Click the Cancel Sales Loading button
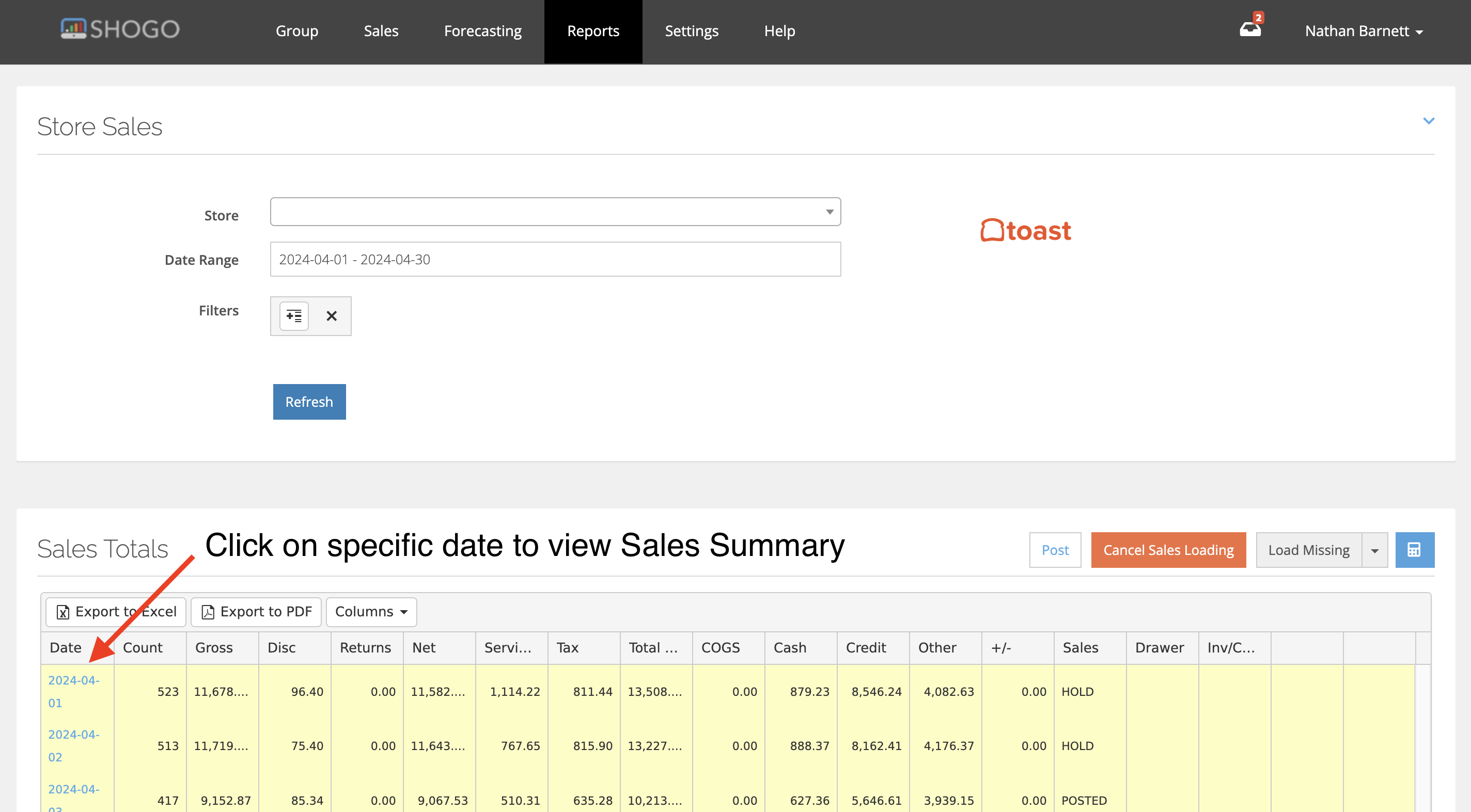The height and width of the screenshot is (812, 1471). point(1168,550)
